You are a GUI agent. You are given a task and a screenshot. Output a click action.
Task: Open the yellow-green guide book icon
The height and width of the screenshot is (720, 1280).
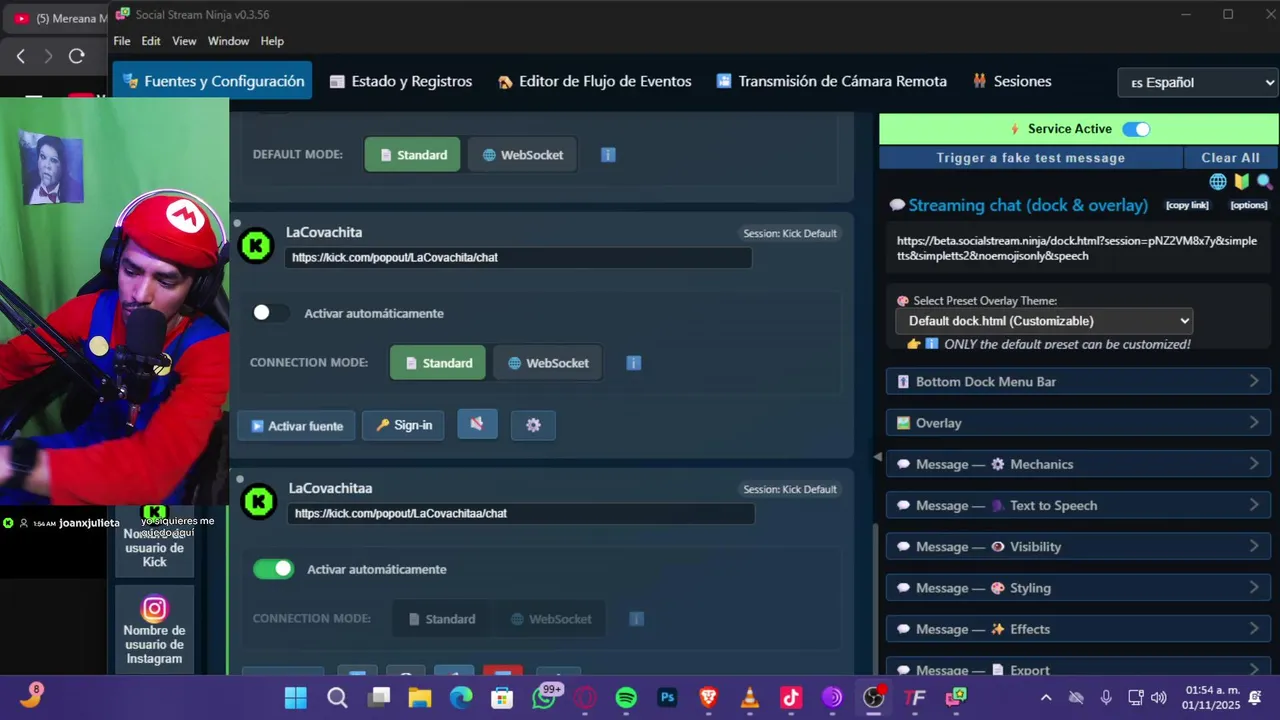click(1242, 182)
